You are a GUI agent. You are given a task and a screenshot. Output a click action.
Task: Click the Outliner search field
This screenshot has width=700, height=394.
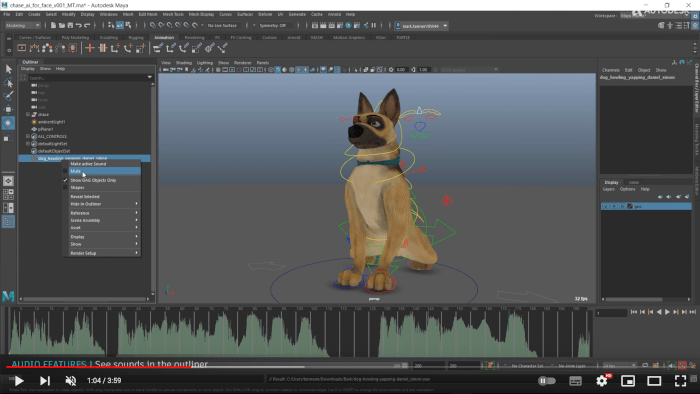tap(87, 78)
